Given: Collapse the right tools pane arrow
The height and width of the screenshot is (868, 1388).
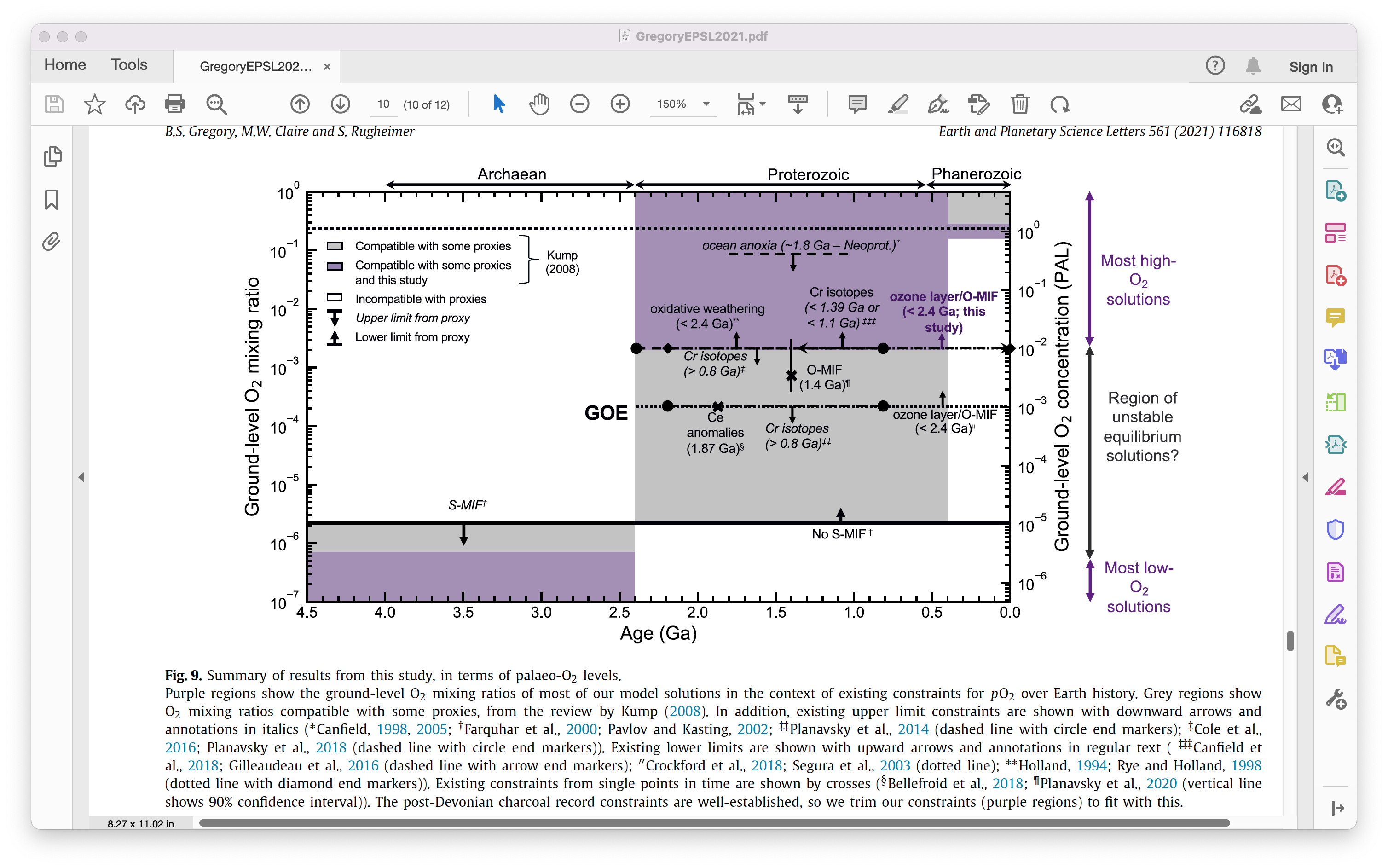Looking at the screenshot, I should (1305, 477).
